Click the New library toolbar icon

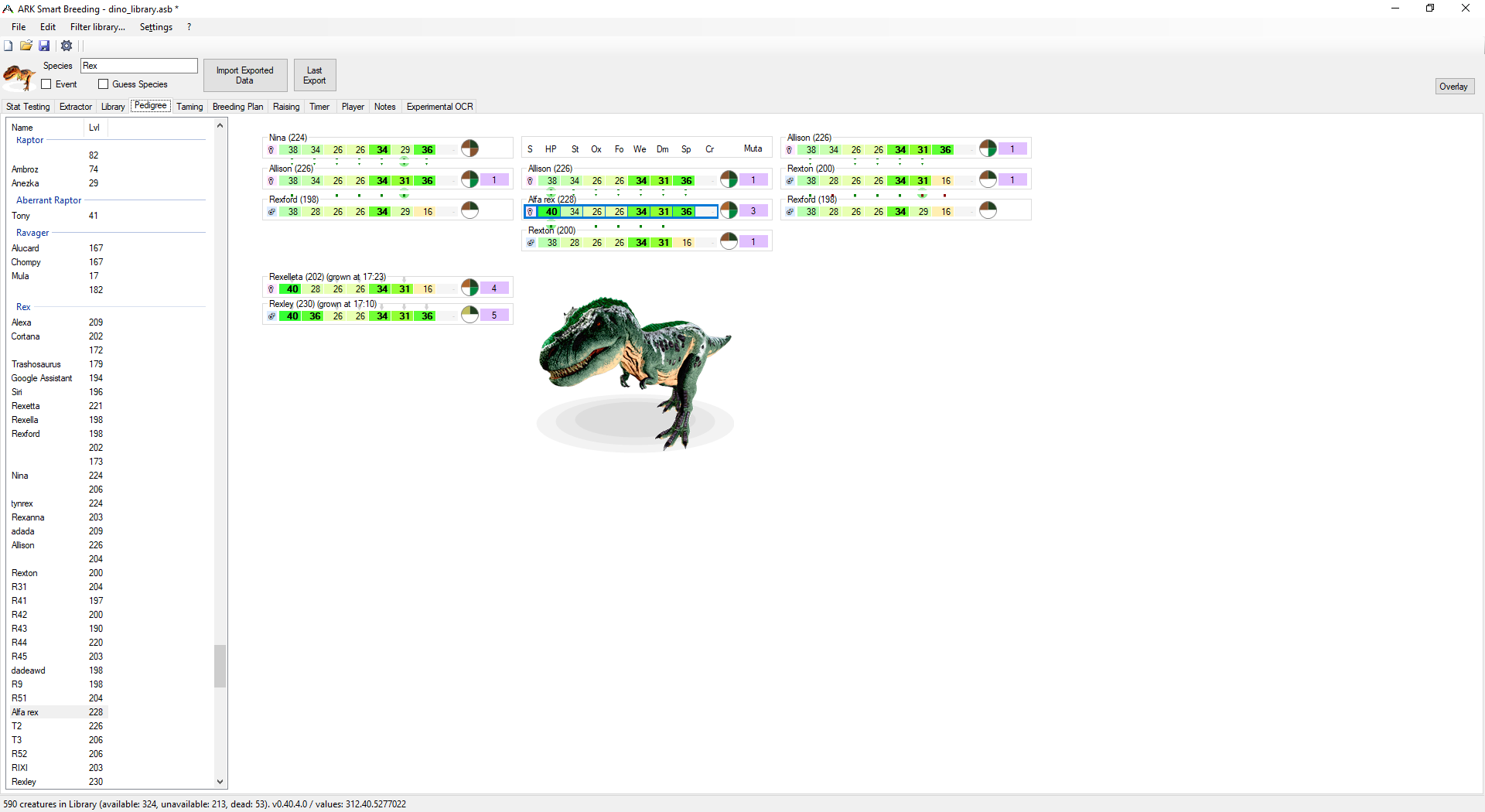click(x=9, y=46)
